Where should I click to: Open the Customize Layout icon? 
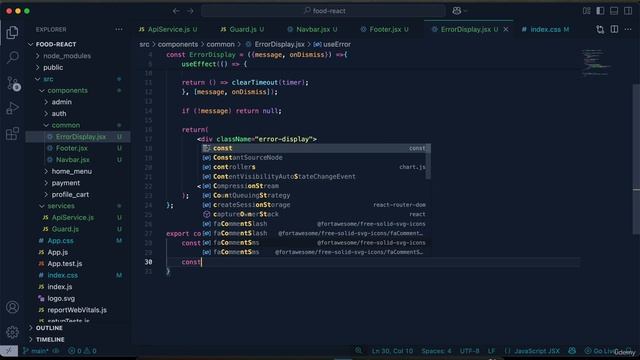point(587,11)
